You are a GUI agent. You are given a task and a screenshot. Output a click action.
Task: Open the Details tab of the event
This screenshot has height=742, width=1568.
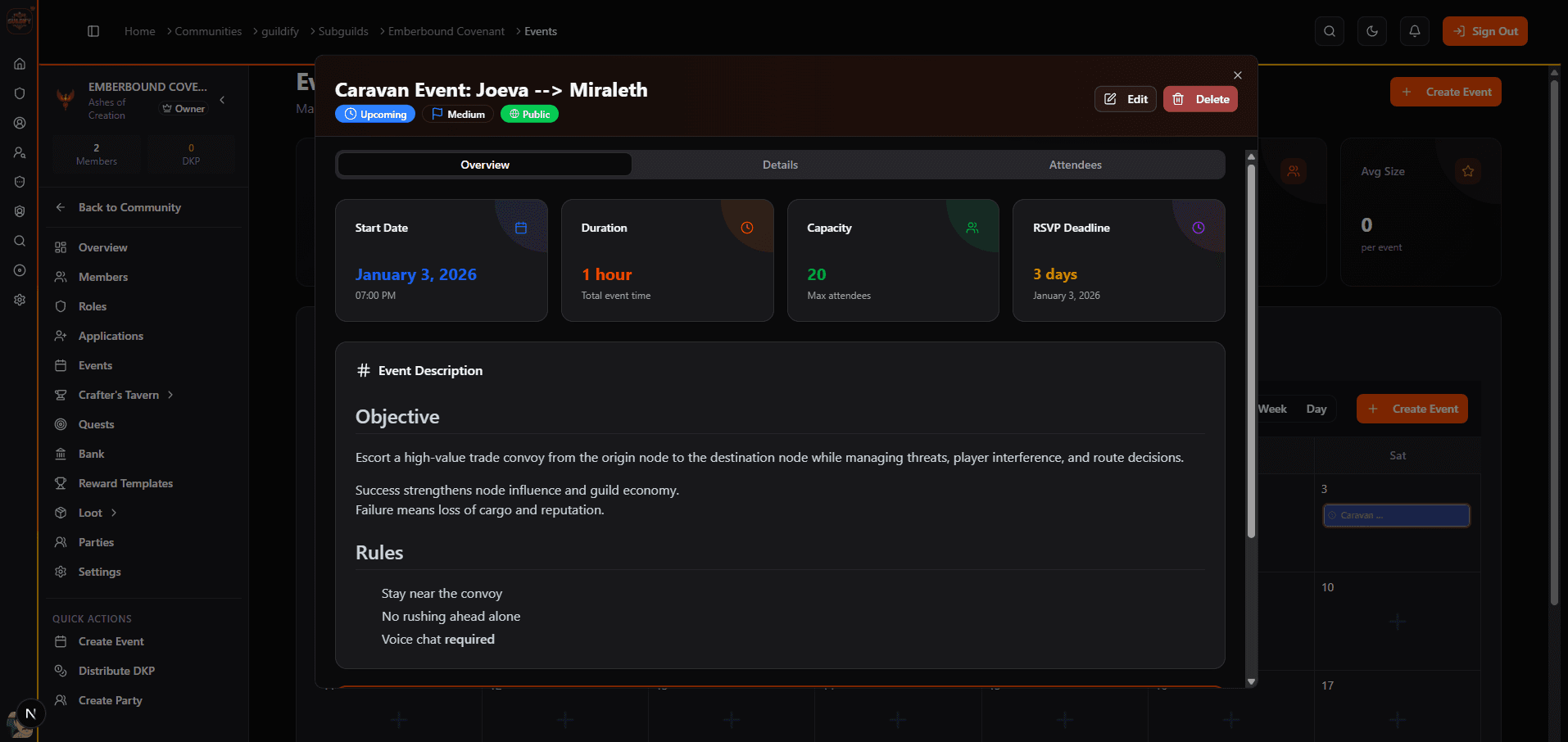pyautogui.click(x=779, y=164)
